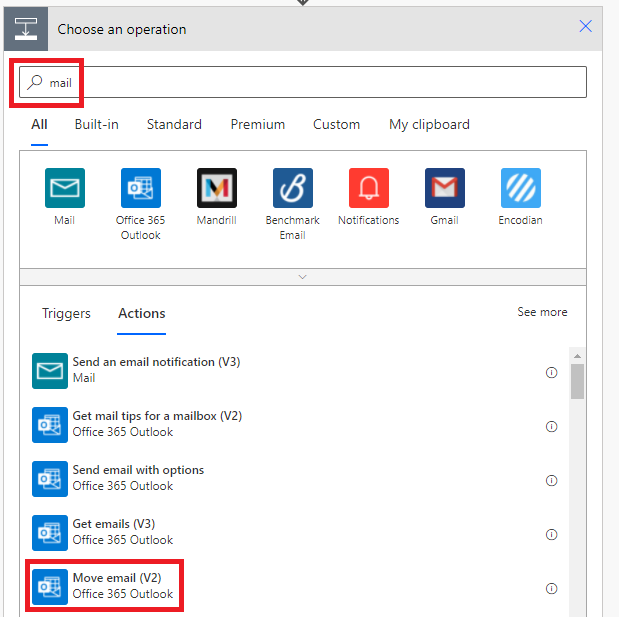This screenshot has width=619, height=617.
Task: Click the Send an email notification (V3) icon
Action: click(x=50, y=371)
